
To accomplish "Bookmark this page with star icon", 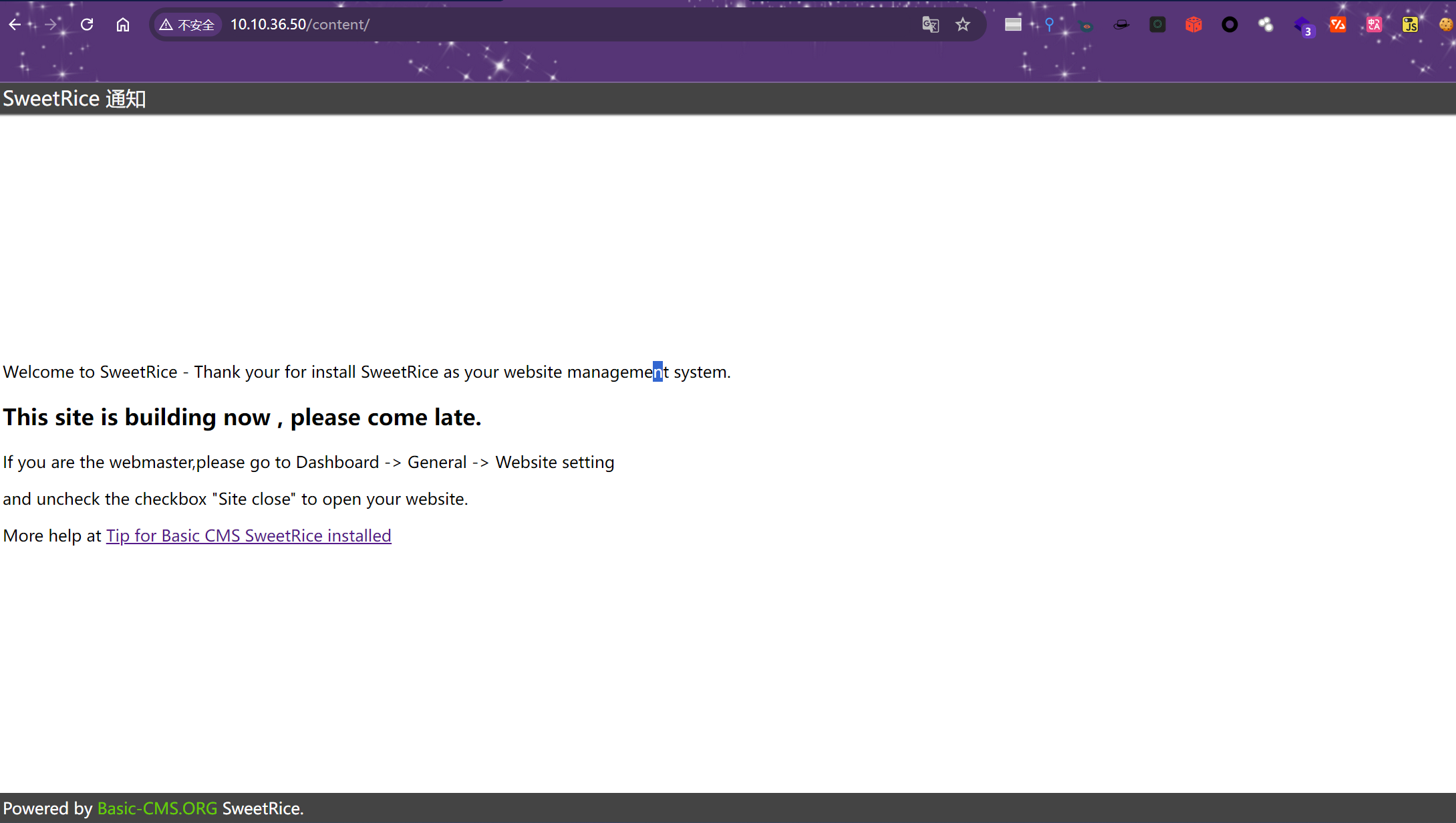I will (962, 25).
